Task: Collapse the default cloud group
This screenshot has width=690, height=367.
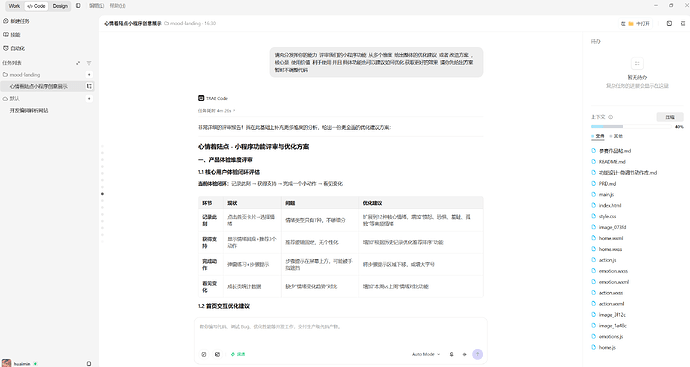Action: click(11, 99)
